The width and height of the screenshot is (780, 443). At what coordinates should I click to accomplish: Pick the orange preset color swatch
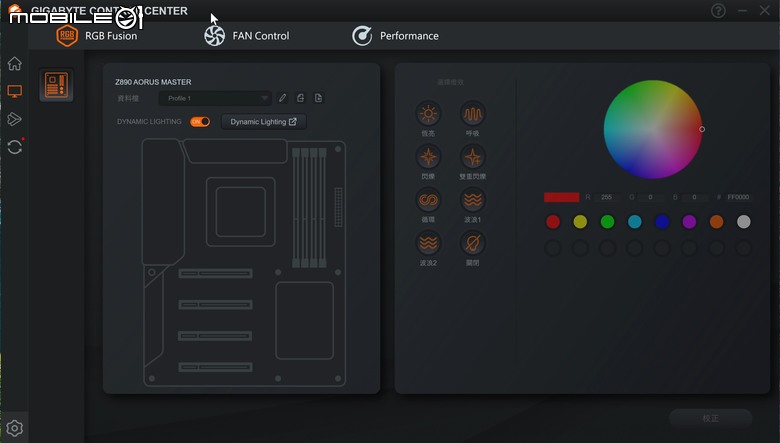(716, 222)
